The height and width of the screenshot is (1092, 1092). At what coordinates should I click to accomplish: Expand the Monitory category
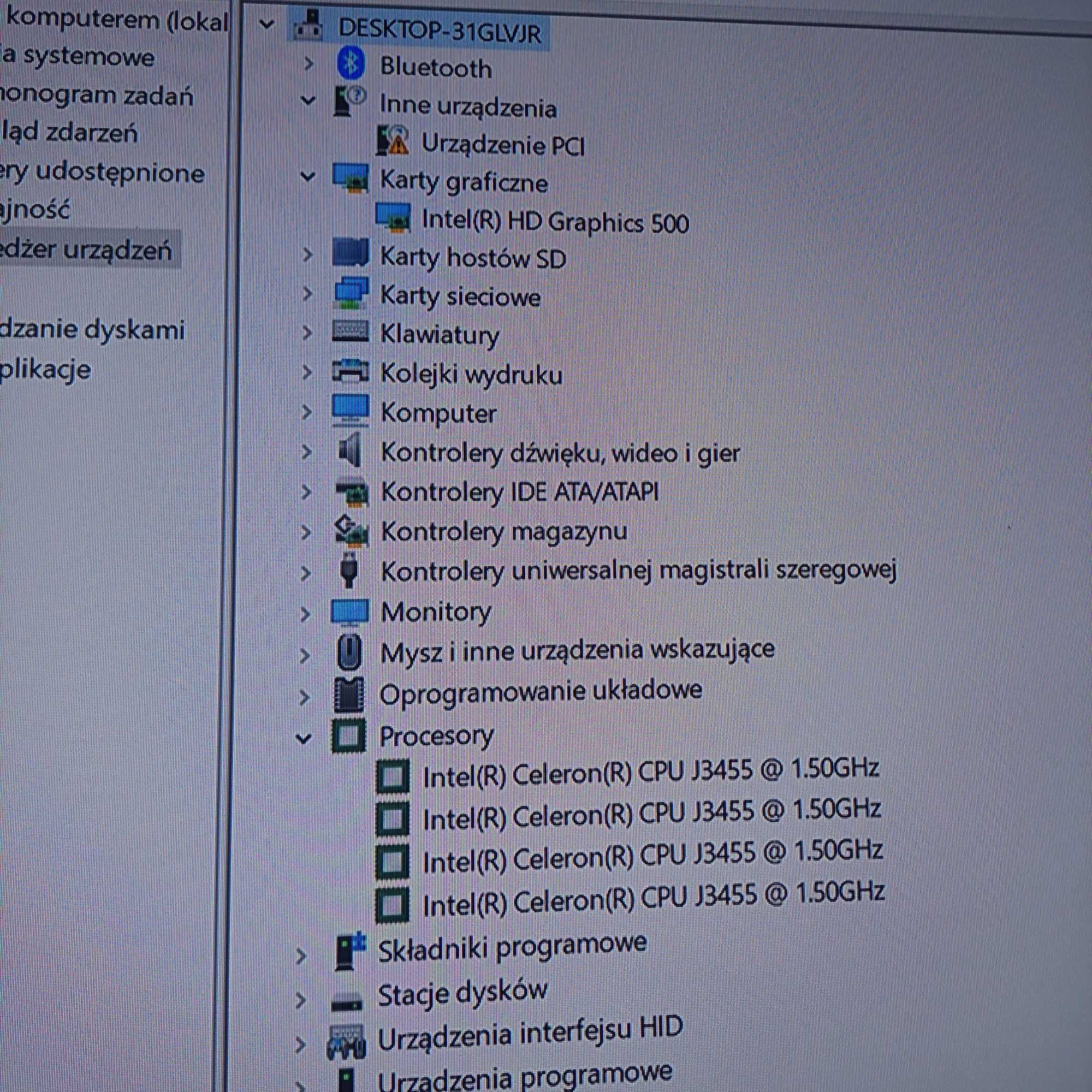[x=305, y=614]
